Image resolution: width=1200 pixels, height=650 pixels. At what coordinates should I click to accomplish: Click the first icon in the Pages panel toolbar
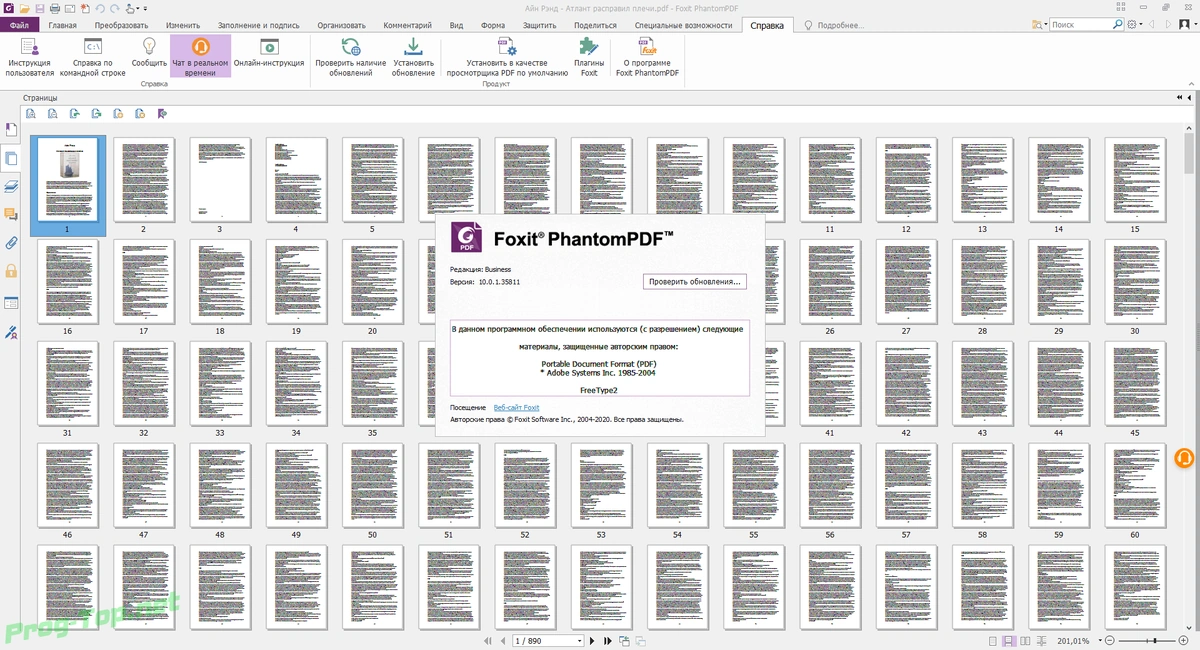[31, 114]
